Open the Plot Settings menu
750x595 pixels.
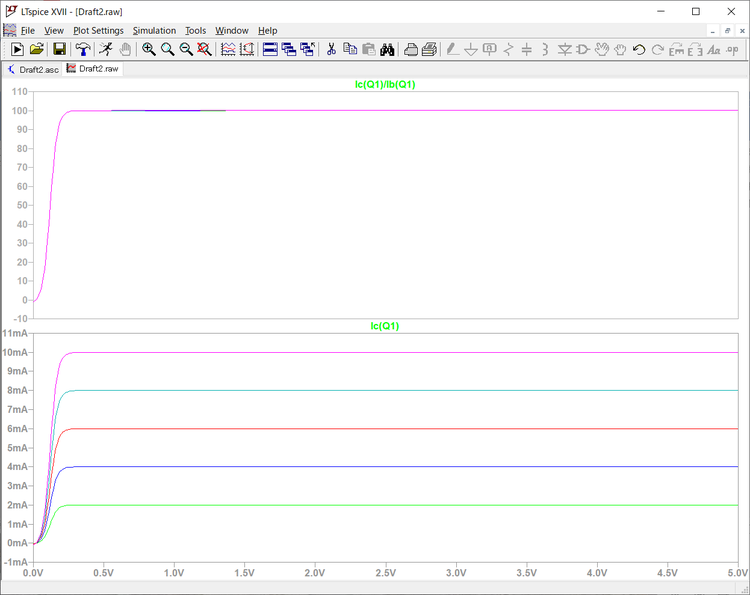pos(98,31)
